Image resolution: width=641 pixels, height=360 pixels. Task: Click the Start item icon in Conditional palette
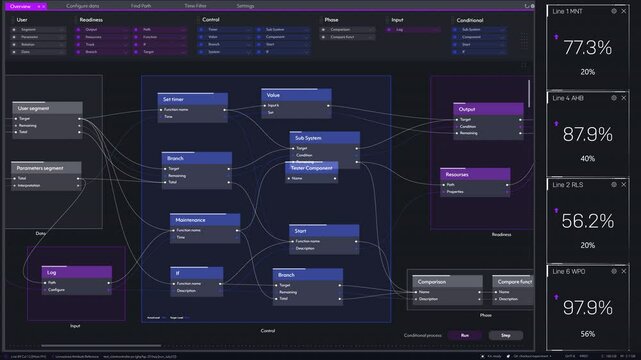pos(455,45)
